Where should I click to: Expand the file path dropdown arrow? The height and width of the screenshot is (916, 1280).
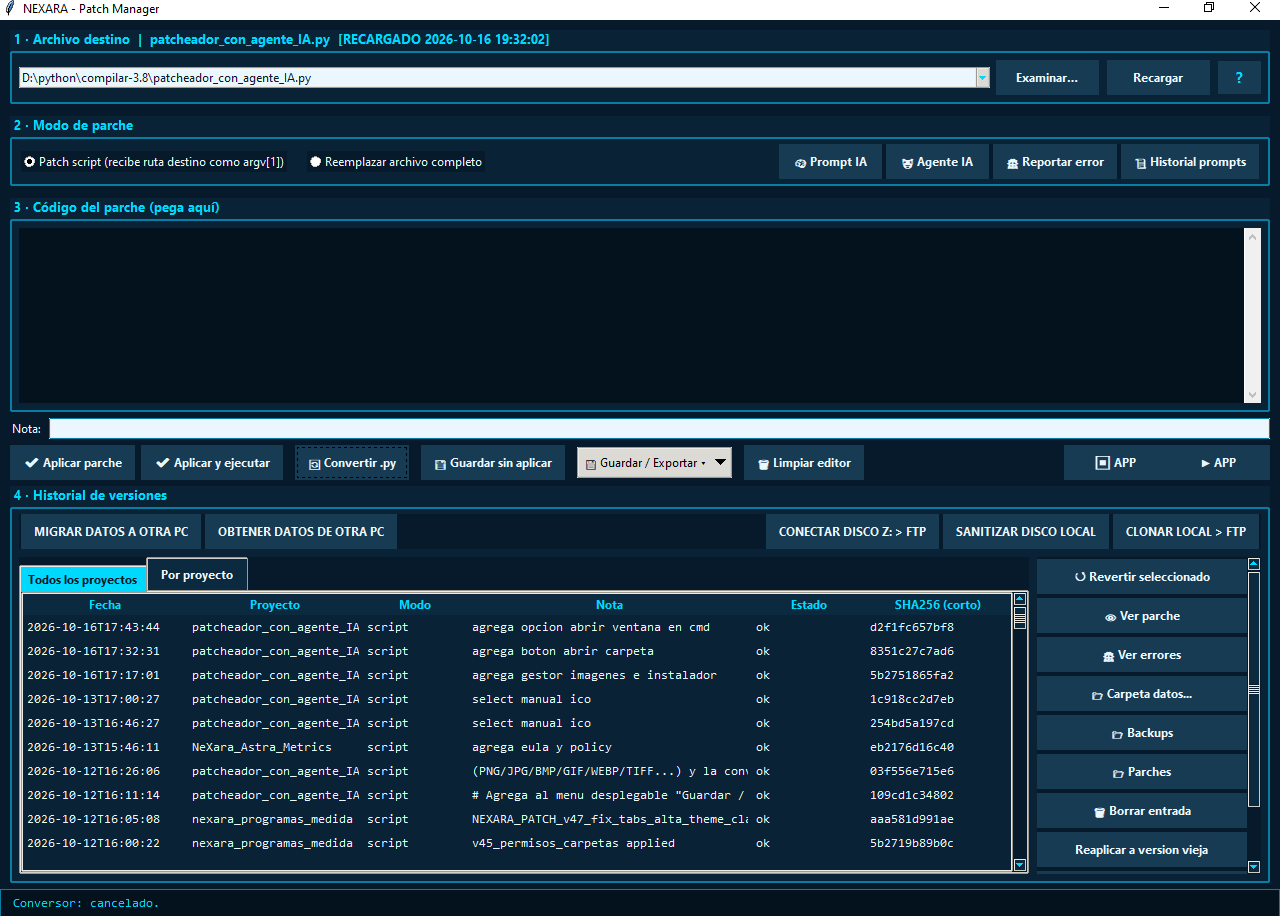pos(982,77)
